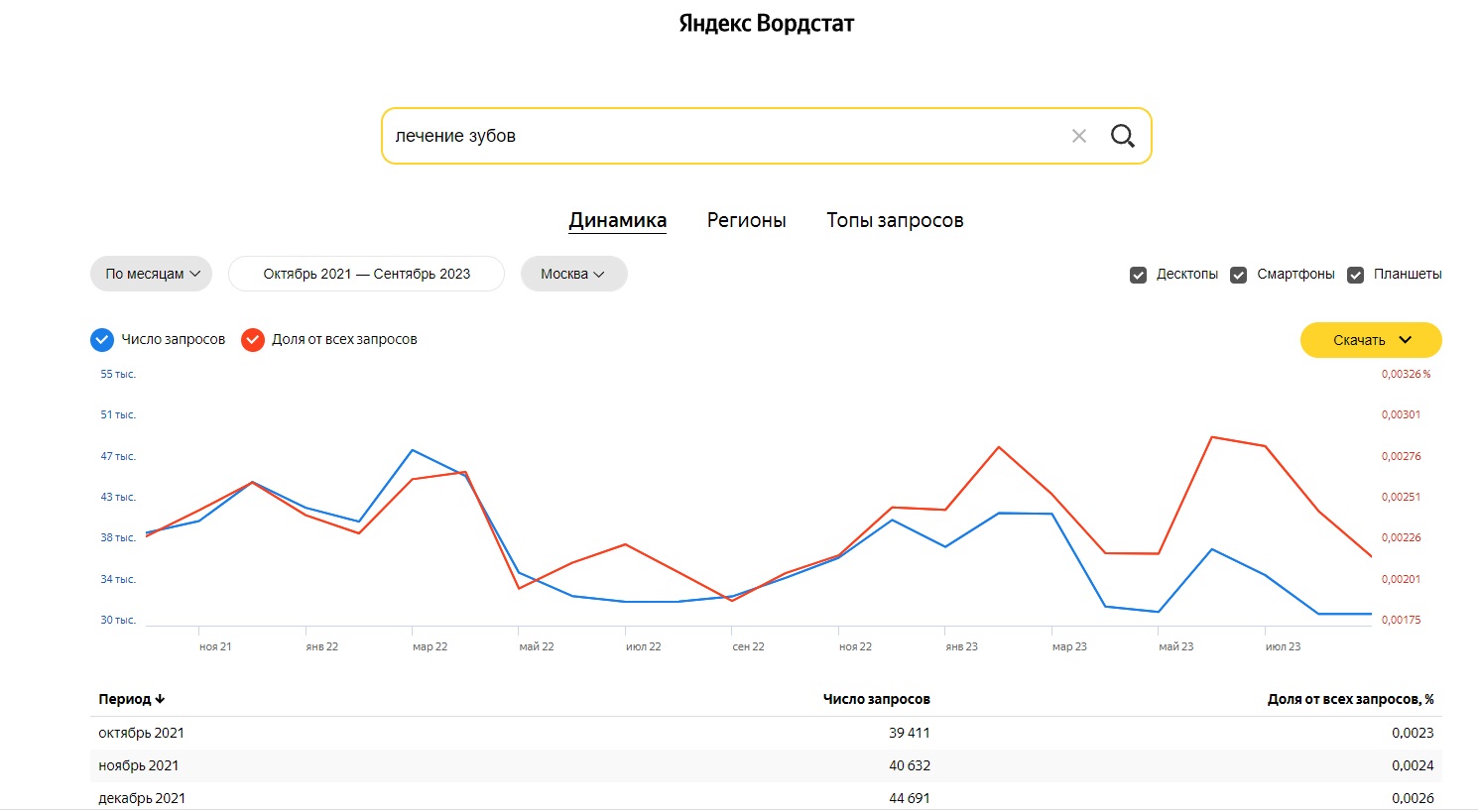Open the Москва region dropdown
Screen dimensions: 1478x812
pyautogui.click(x=573, y=275)
